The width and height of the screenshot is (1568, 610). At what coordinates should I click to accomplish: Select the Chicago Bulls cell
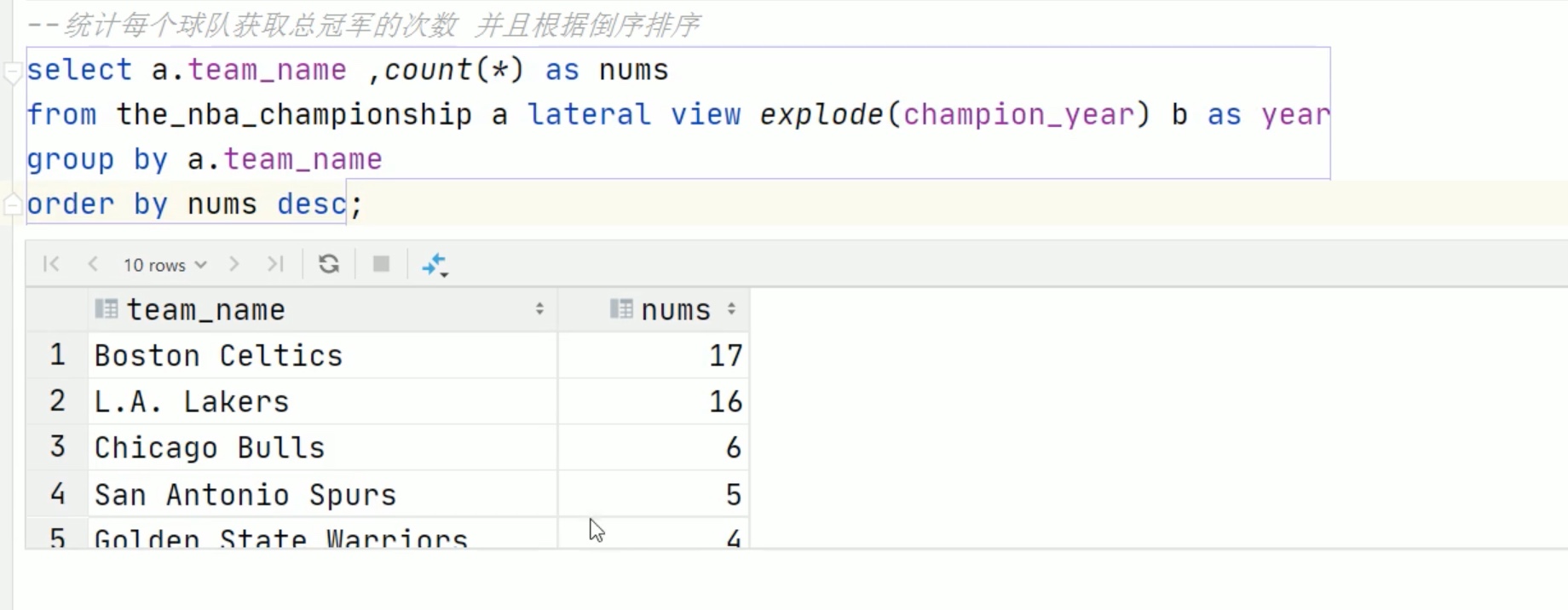[322, 447]
